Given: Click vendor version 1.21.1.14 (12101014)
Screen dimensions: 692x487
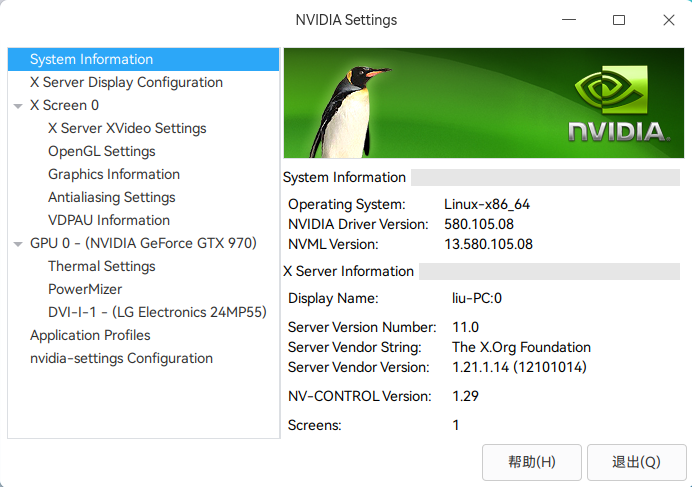Looking at the screenshot, I should click(x=519, y=367).
